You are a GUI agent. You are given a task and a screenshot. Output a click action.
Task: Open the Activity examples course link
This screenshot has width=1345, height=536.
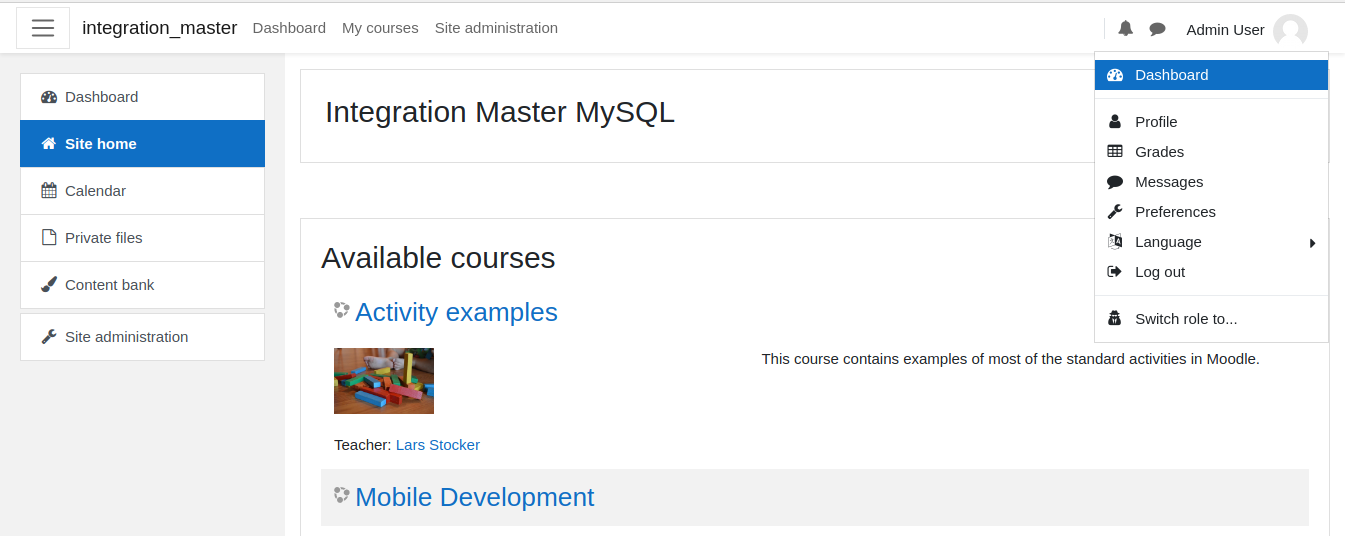click(456, 312)
